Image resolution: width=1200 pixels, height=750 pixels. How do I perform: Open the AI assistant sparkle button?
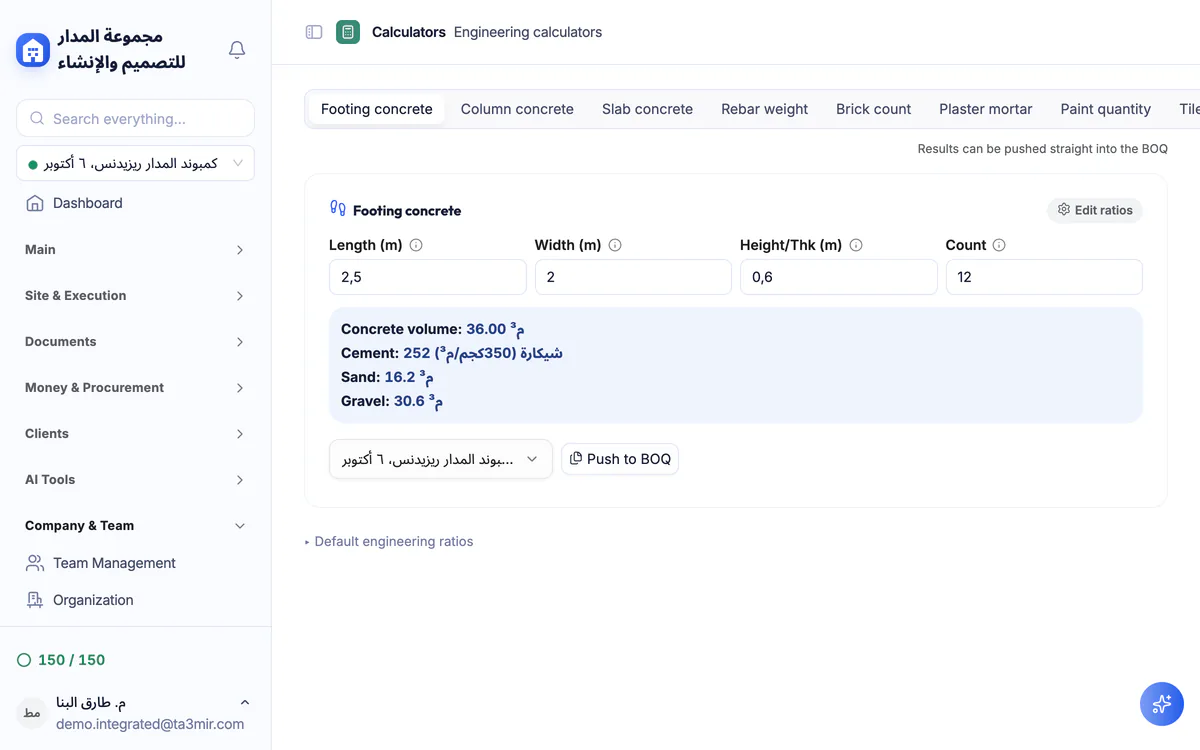(1162, 704)
